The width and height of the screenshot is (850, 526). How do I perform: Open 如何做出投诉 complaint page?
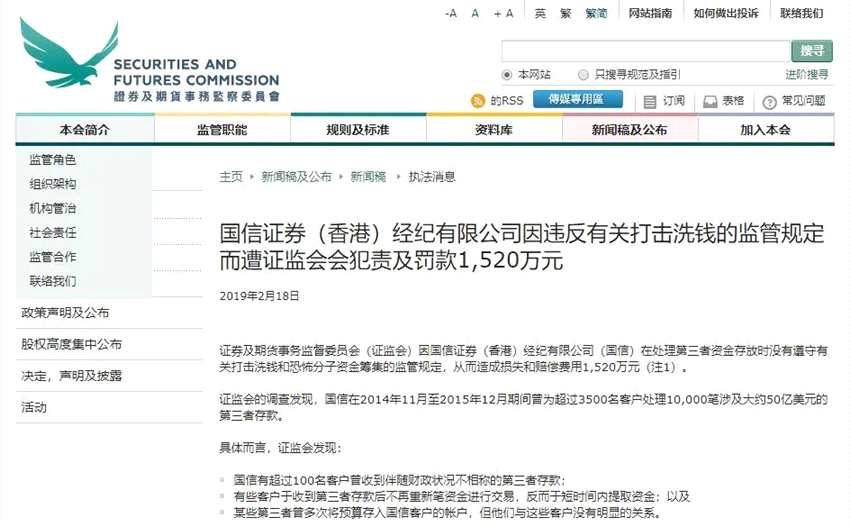click(x=726, y=14)
